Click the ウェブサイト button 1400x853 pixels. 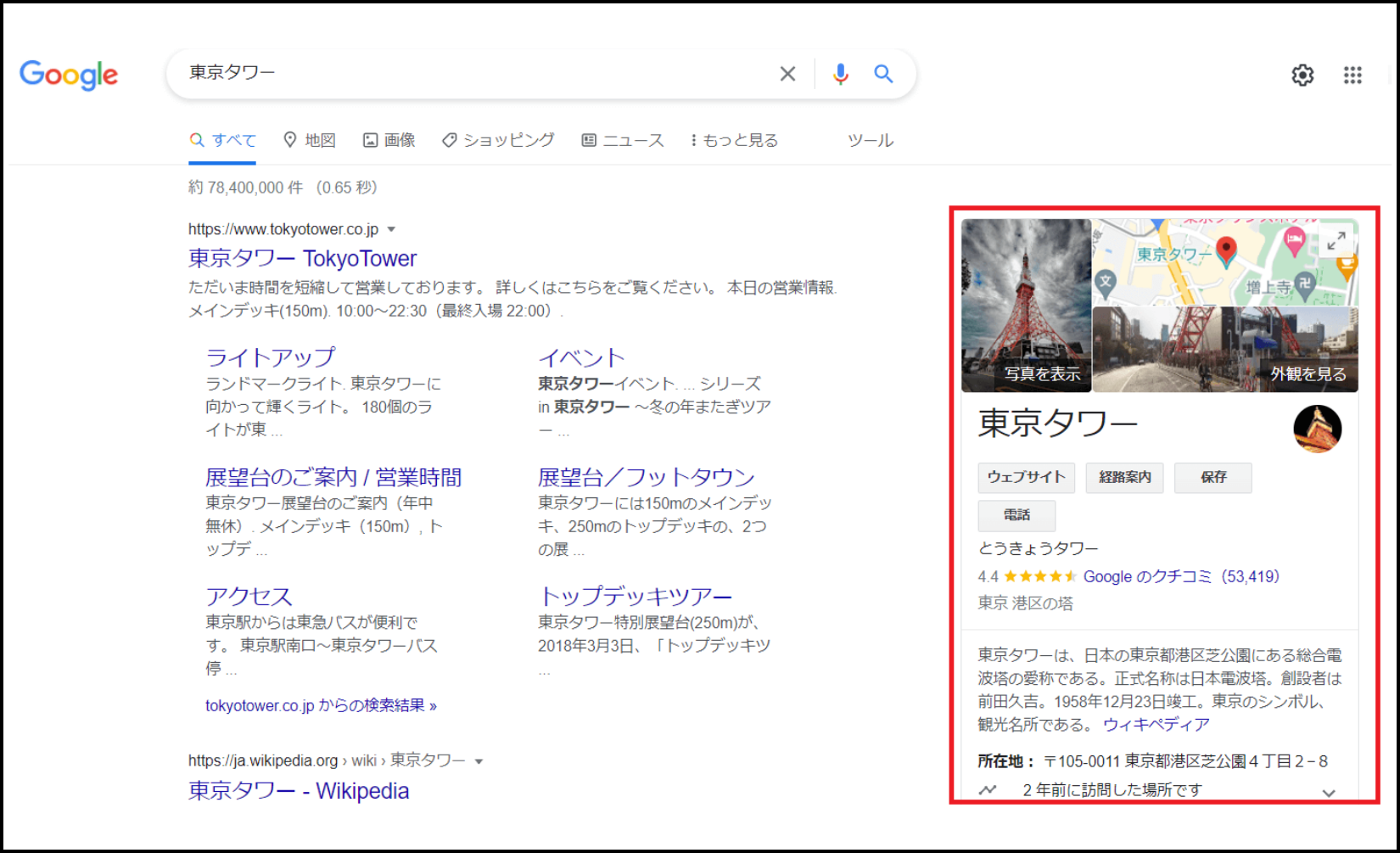point(1027,478)
